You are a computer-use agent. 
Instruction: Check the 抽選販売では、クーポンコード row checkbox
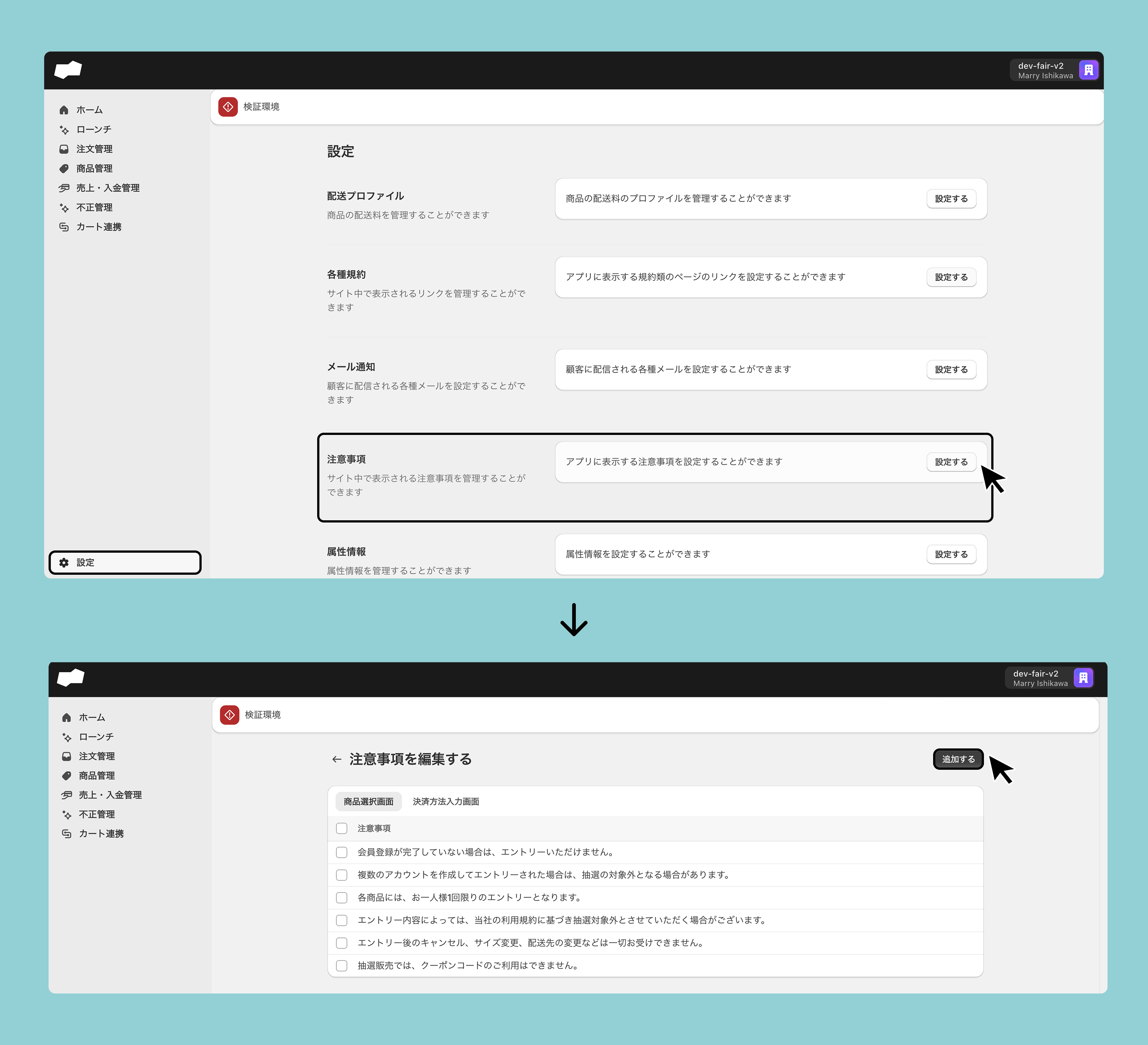click(x=342, y=966)
